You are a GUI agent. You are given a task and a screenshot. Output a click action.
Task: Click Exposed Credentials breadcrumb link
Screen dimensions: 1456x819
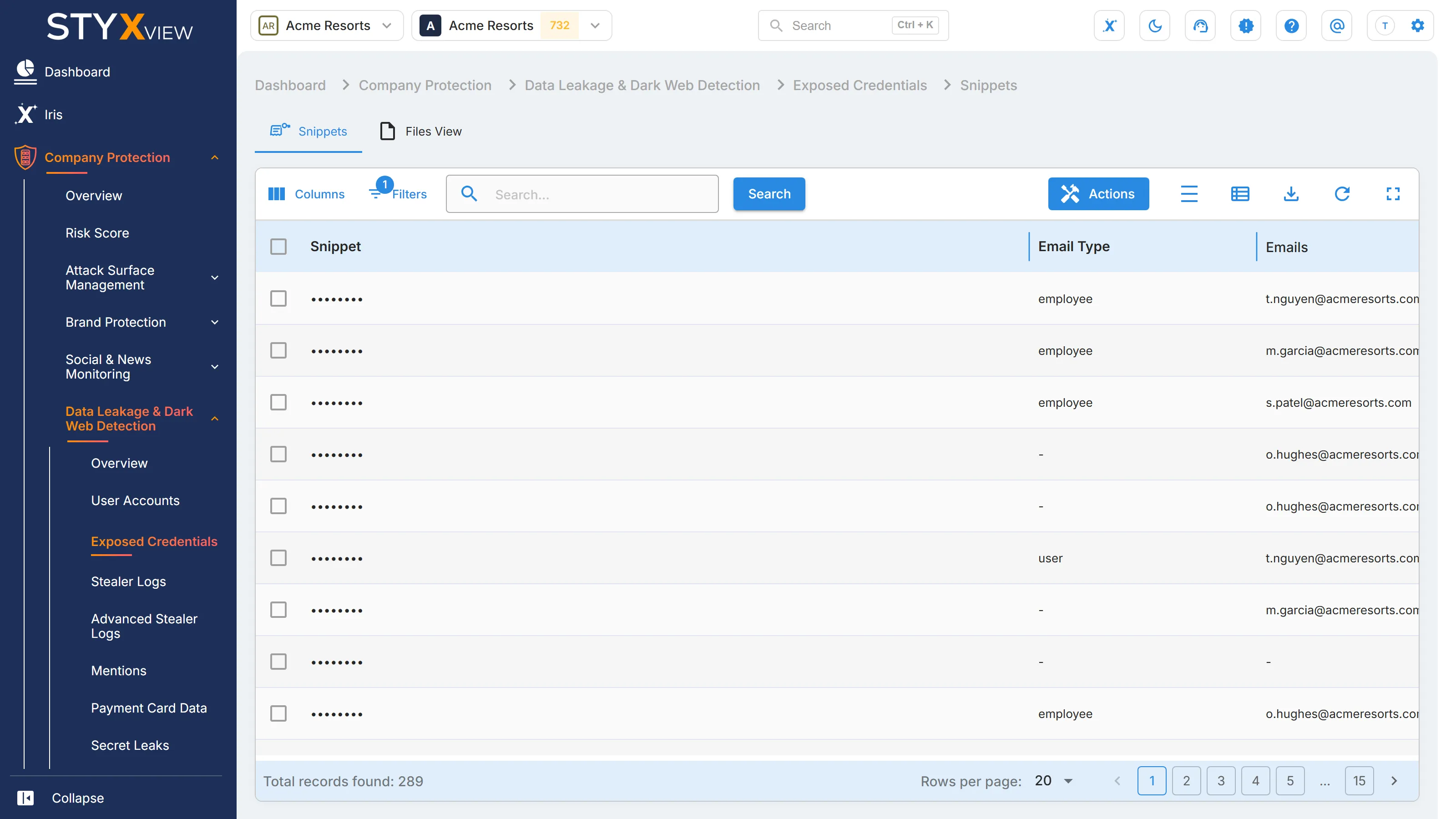click(859, 86)
